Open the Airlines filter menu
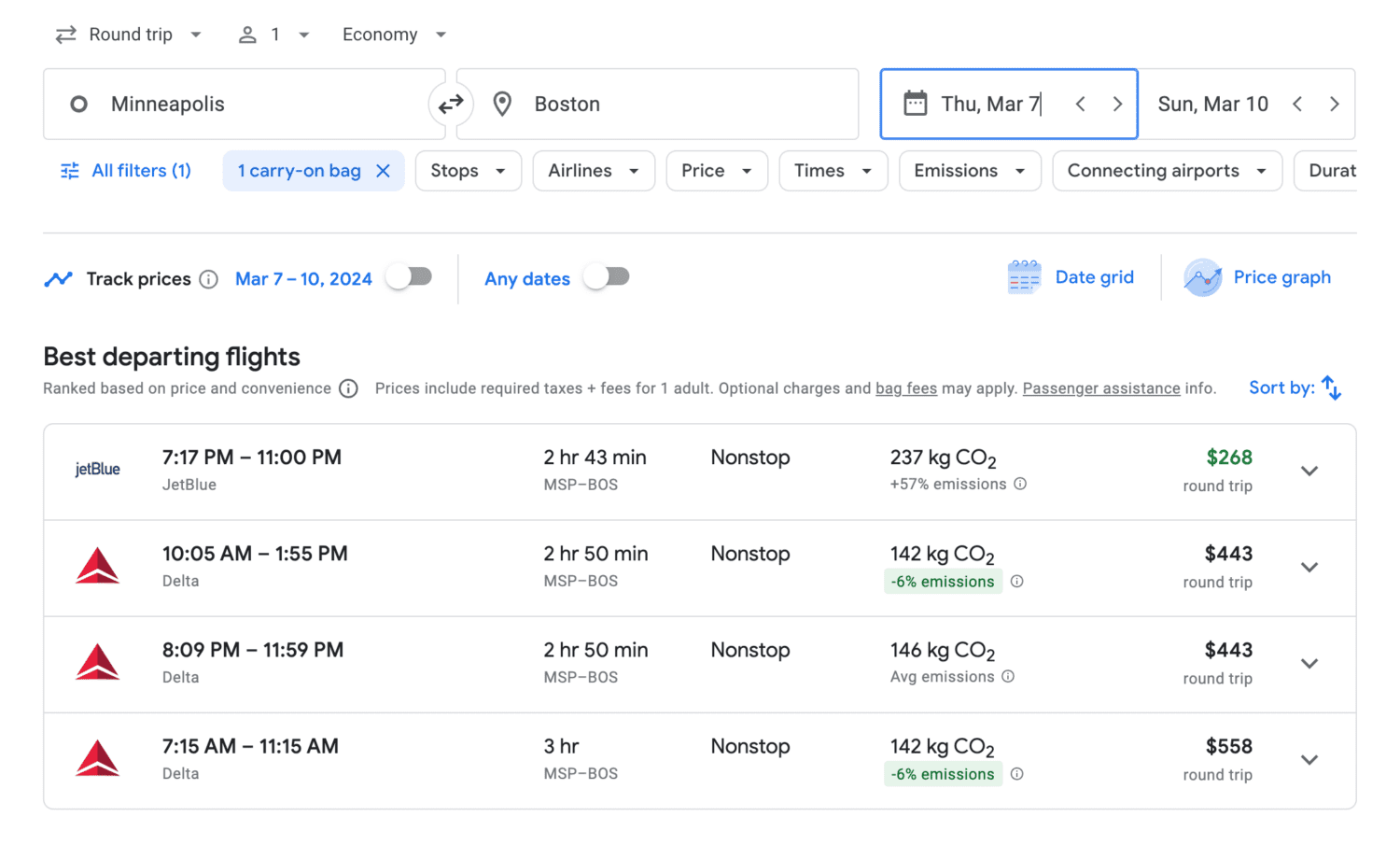 pyautogui.click(x=594, y=171)
